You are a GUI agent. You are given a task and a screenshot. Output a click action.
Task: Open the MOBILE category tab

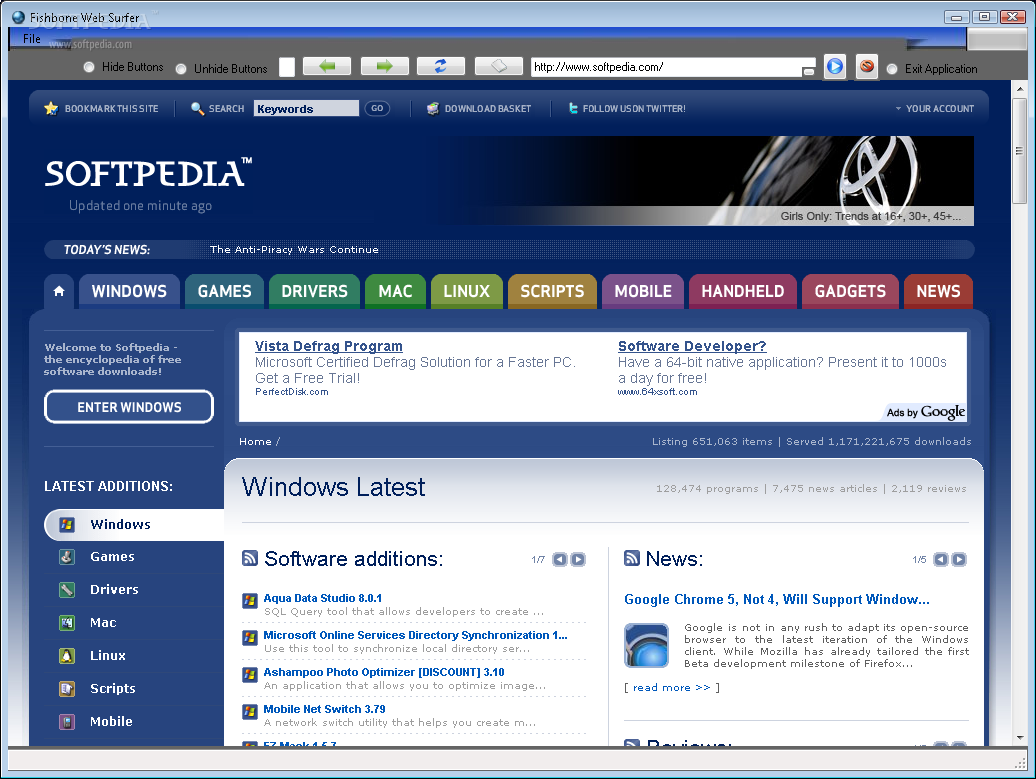[643, 291]
